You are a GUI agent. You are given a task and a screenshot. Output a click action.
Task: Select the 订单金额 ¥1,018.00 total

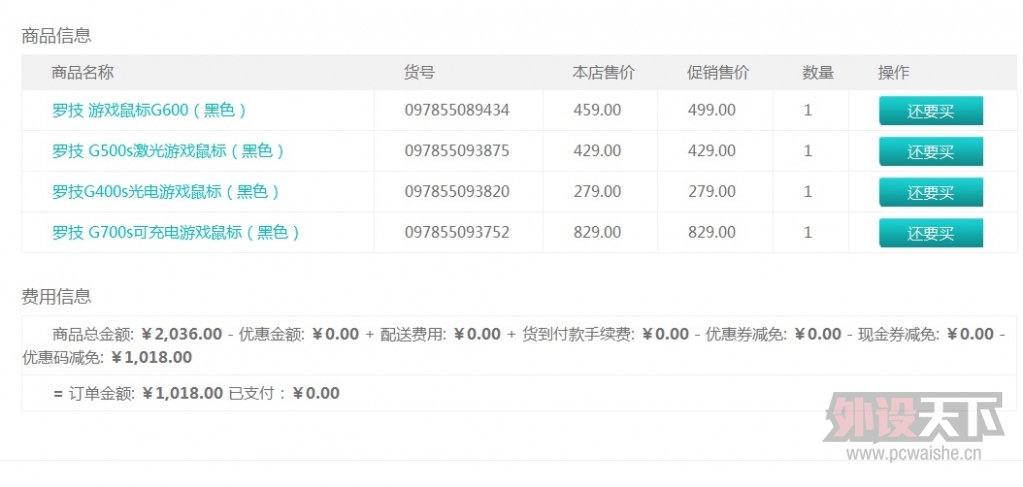[182, 393]
